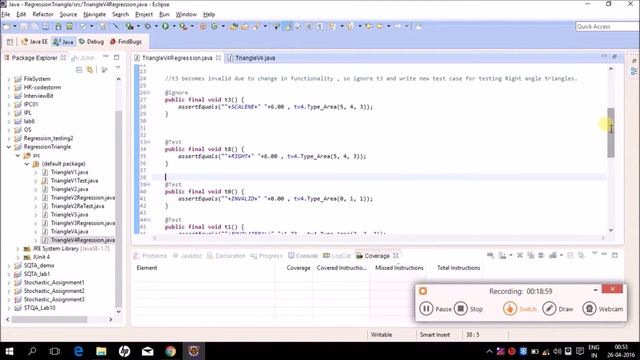Fold the t3 method at line 26
This screenshot has height=360, width=640.
[x=149, y=93]
